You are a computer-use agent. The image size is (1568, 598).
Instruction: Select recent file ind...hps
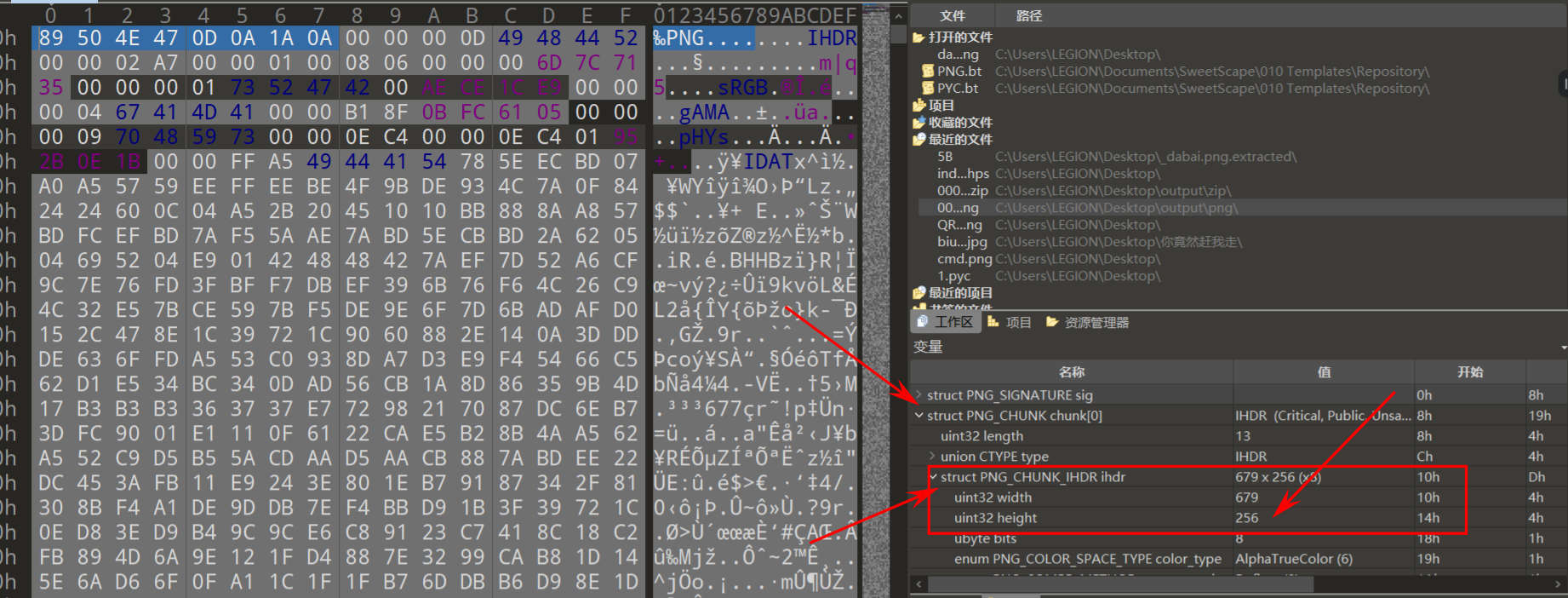(x=1239, y=174)
